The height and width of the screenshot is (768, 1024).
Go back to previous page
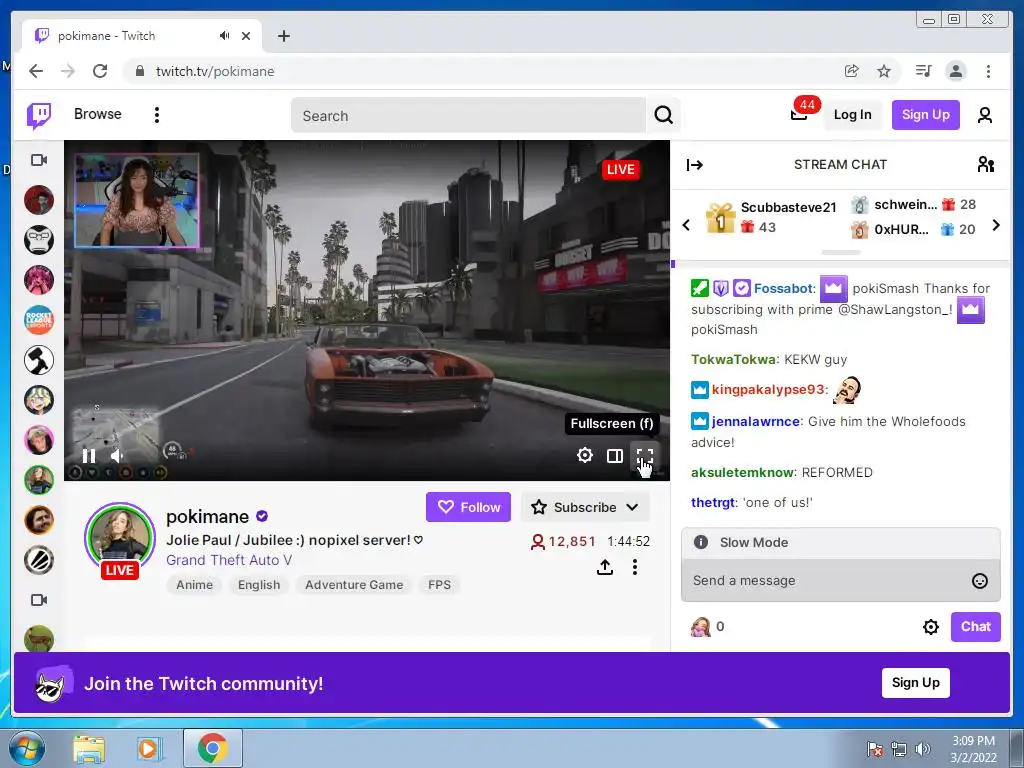tap(36, 71)
